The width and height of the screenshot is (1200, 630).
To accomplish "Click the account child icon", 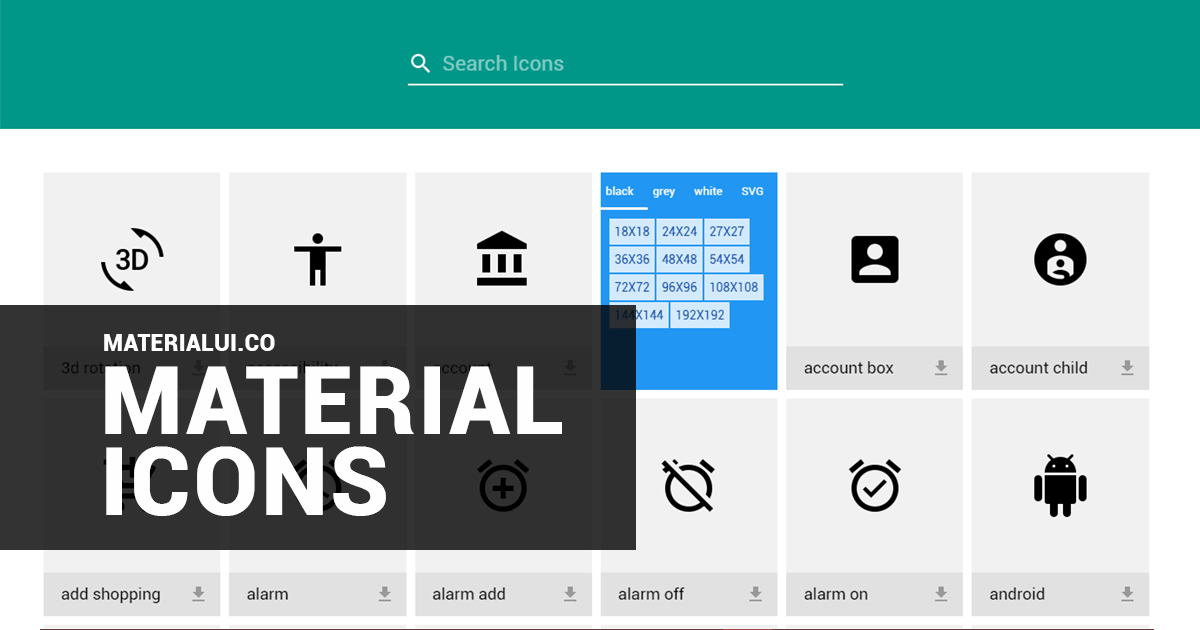I will pos(1060,259).
